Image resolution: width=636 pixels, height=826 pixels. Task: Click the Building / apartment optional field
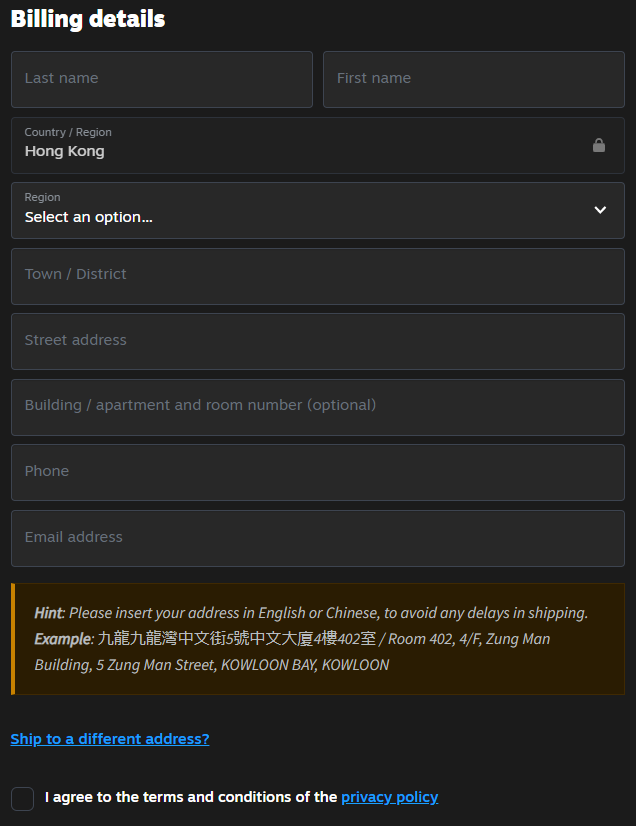318,407
